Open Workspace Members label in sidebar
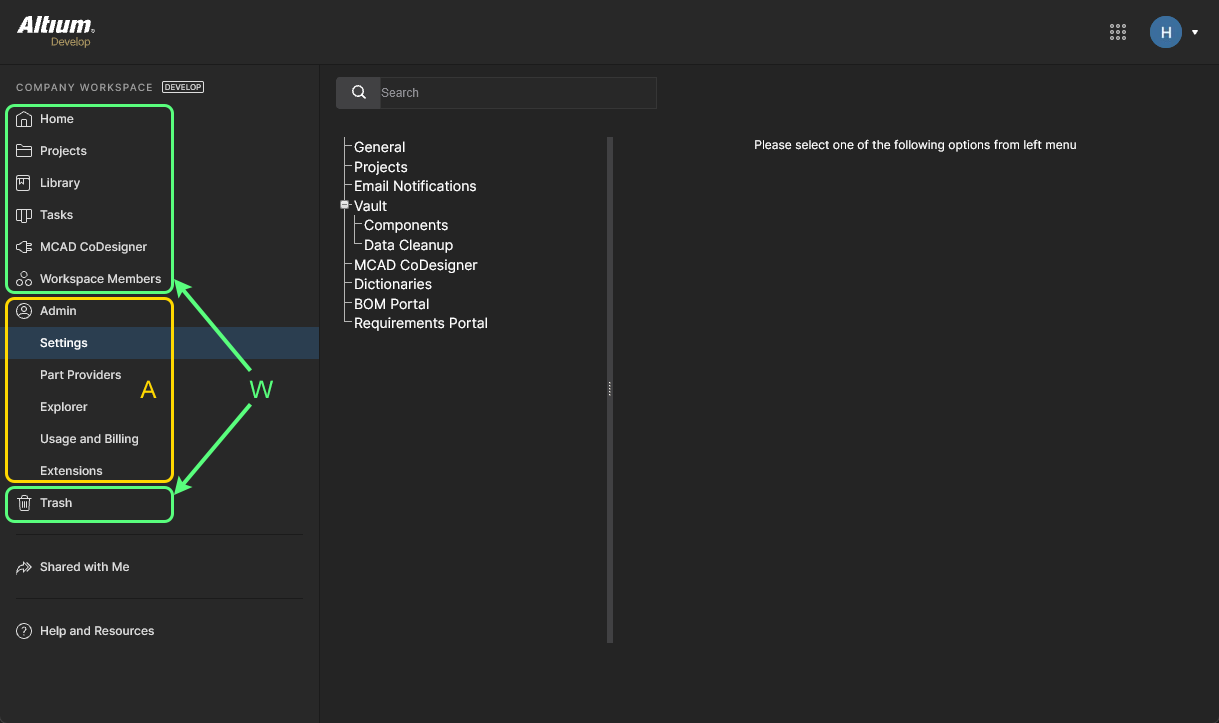 click(100, 279)
